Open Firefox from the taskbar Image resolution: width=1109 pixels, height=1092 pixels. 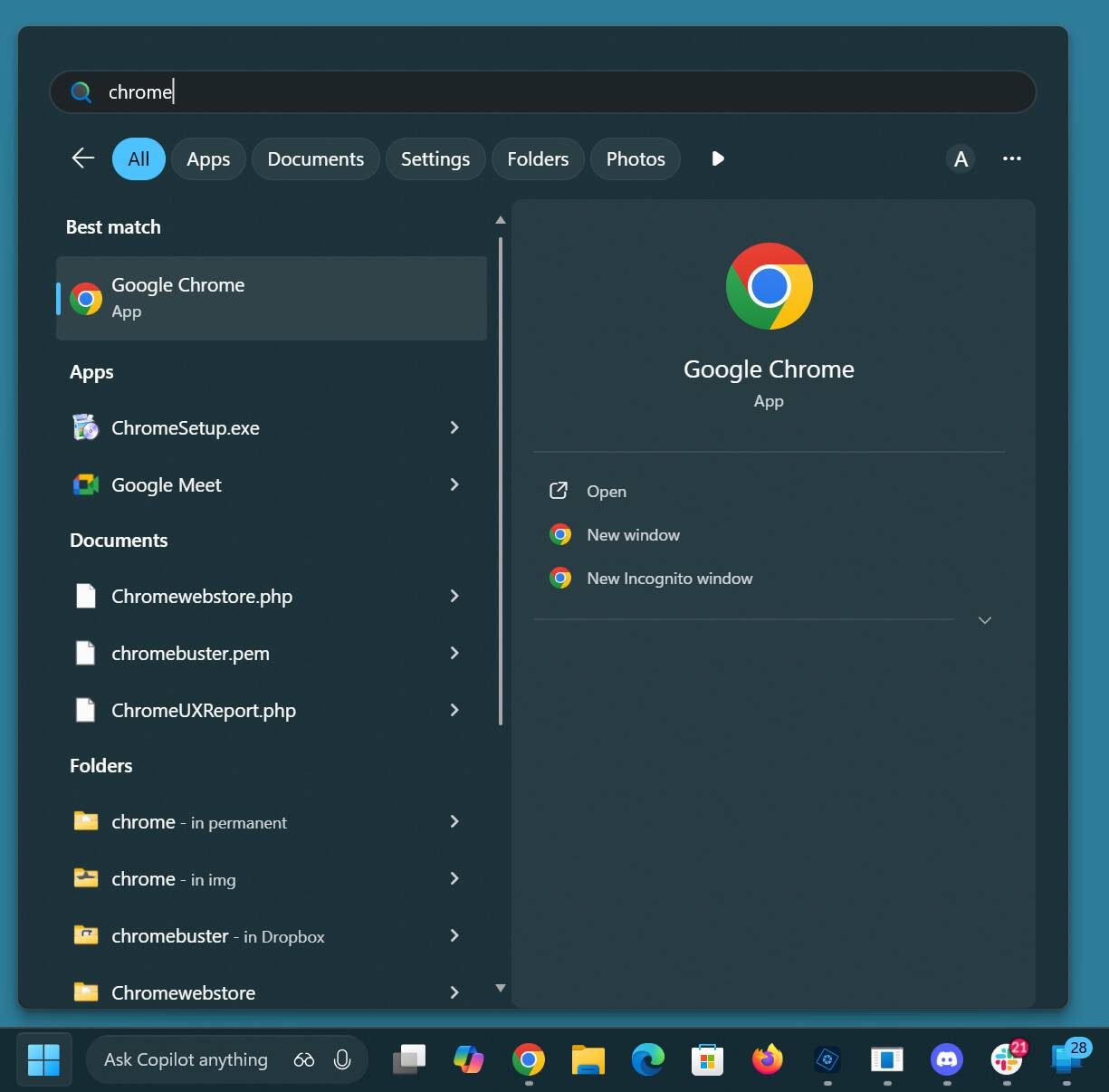point(767,1058)
